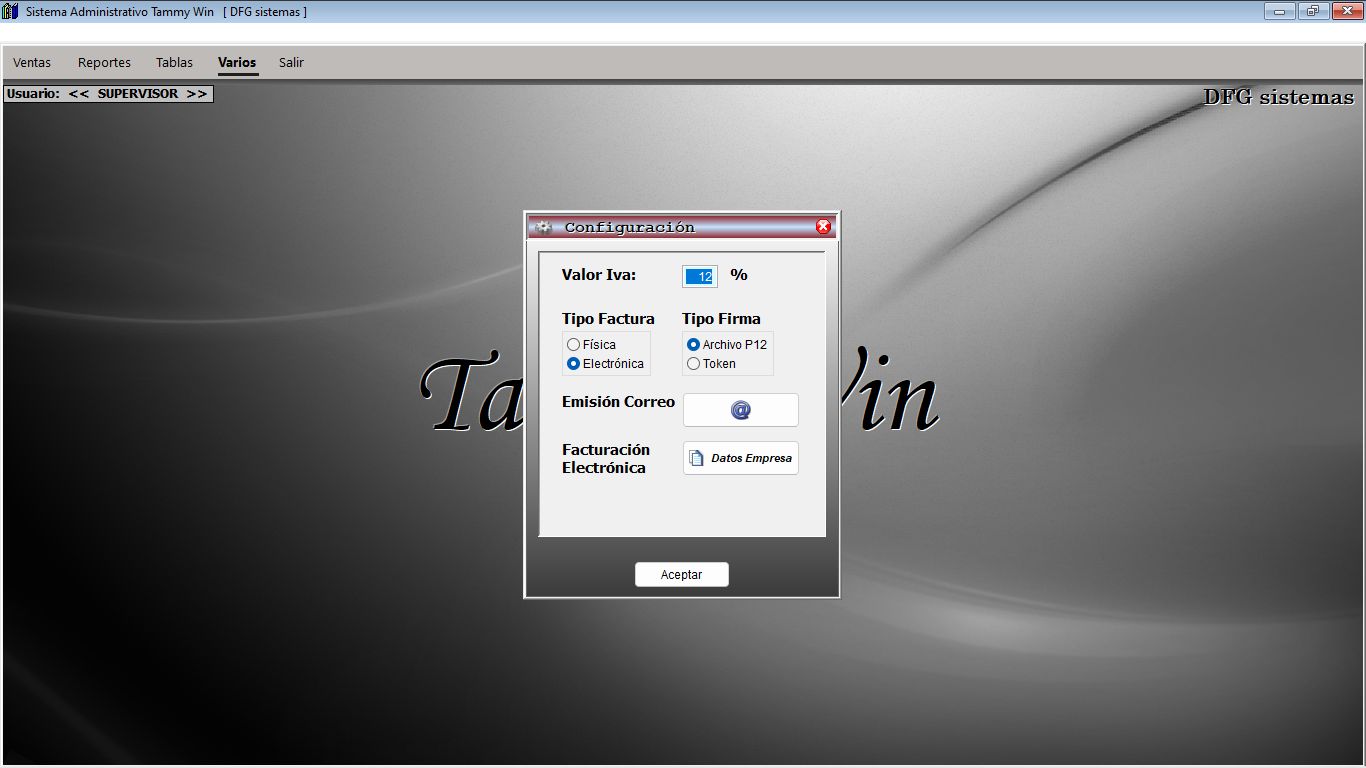Minimize the Tammy Win main window

tap(1279, 11)
